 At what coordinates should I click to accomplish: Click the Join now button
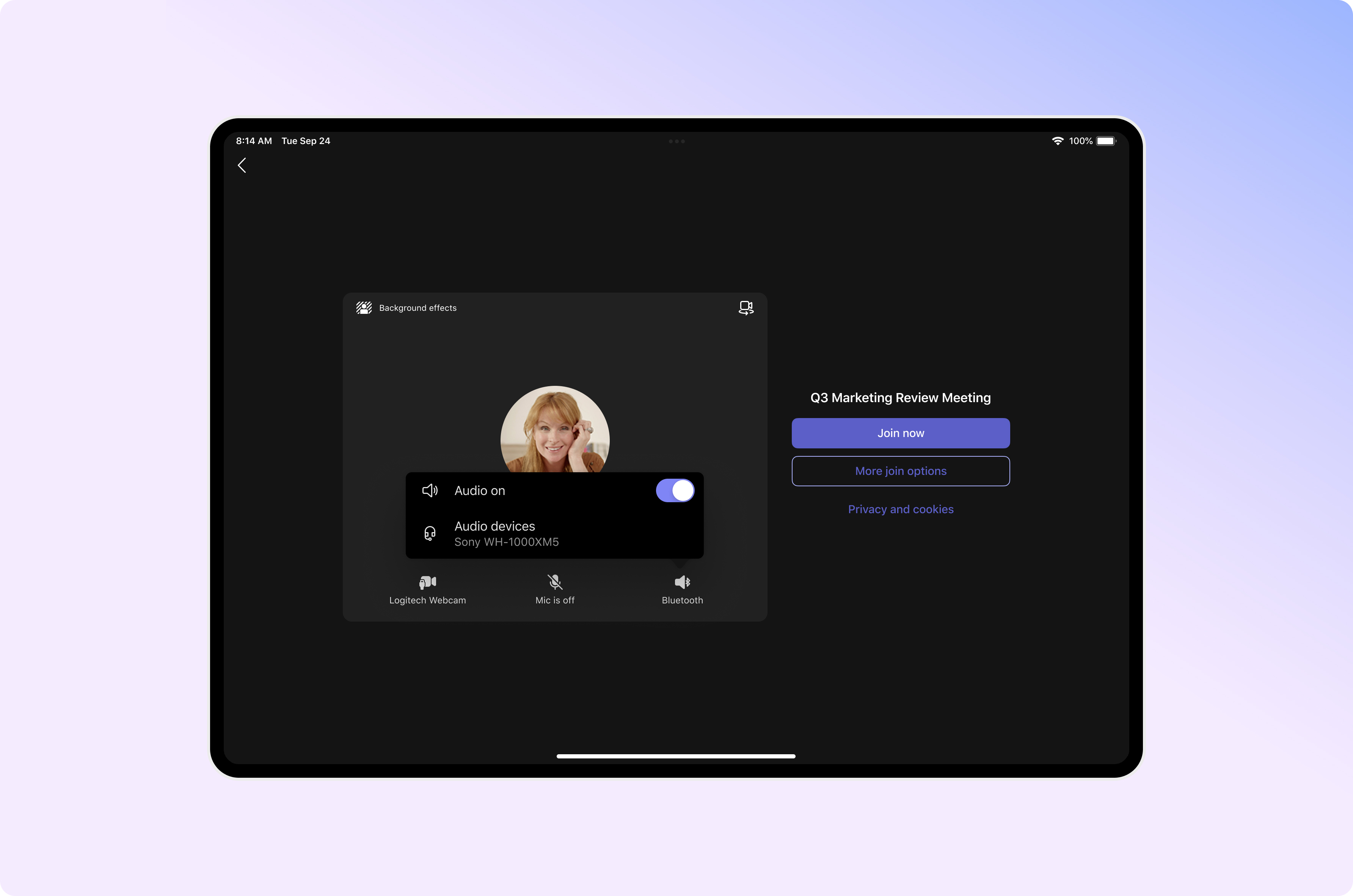pyautogui.click(x=900, y=433)
